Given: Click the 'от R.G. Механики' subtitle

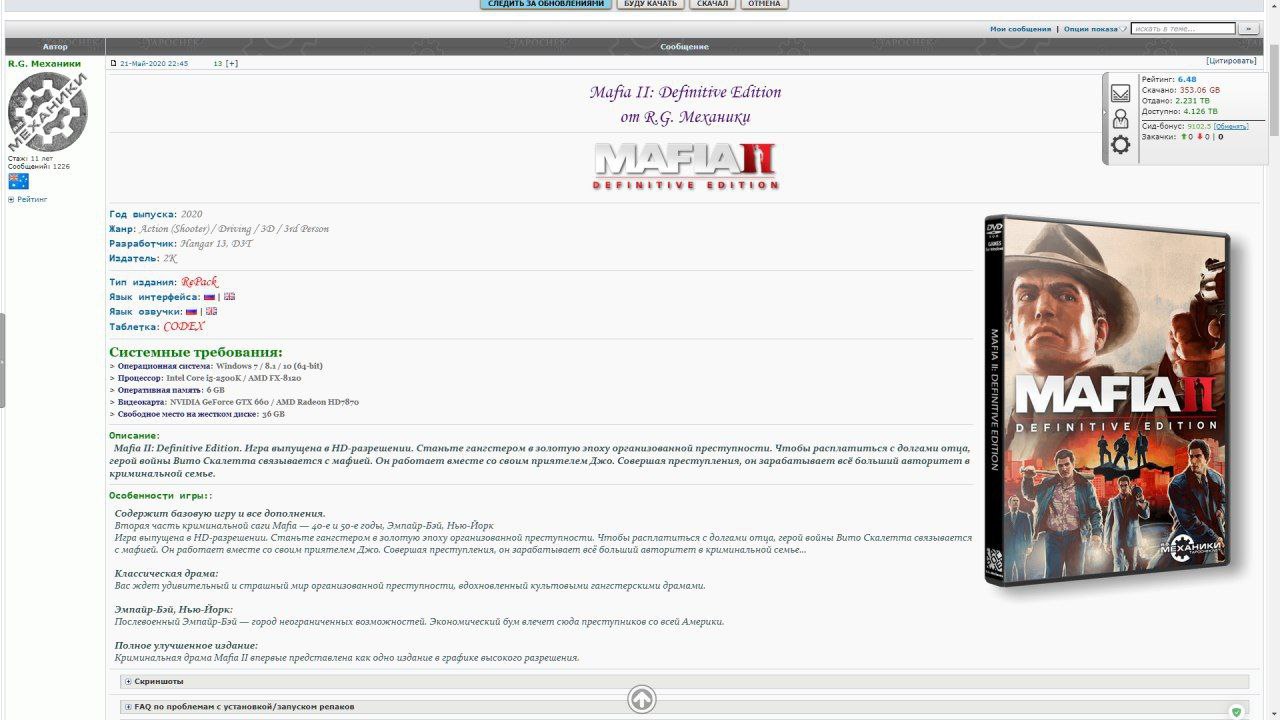Looking at the screenshot, I should click(x=685, y=117).
